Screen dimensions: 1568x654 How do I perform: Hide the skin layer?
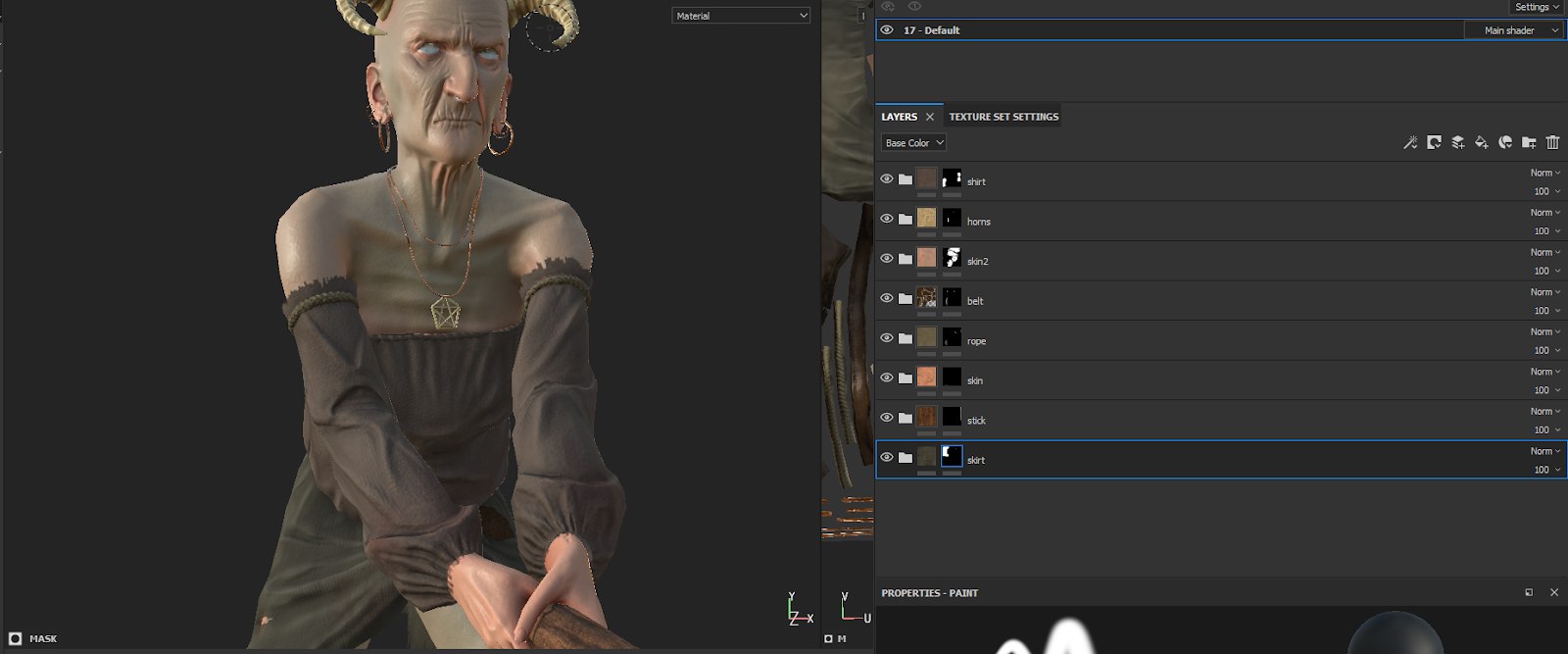click(x=887, y=377)
